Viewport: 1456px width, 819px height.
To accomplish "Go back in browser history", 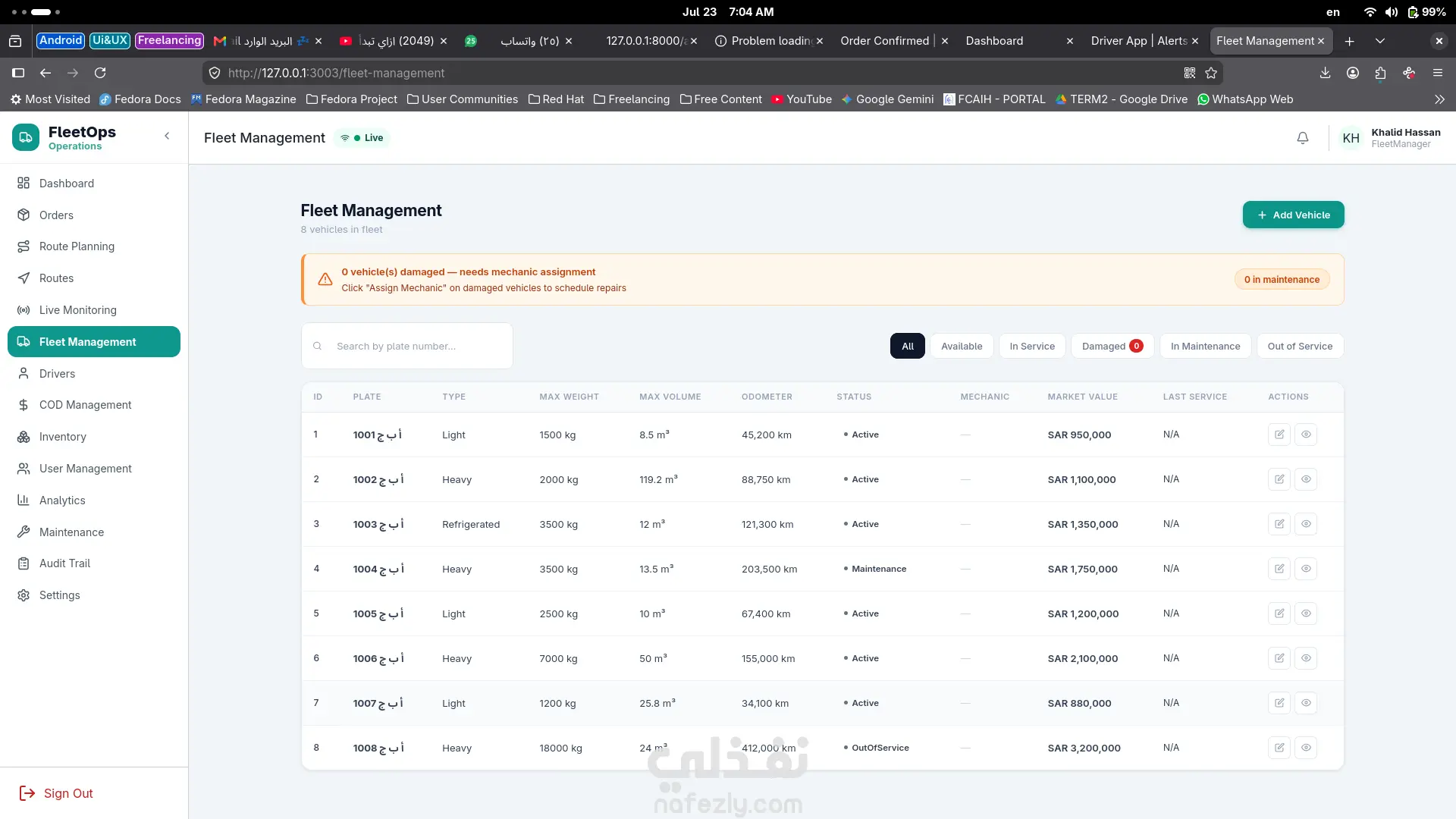I will pyautogui.click(x=45, y=73).
